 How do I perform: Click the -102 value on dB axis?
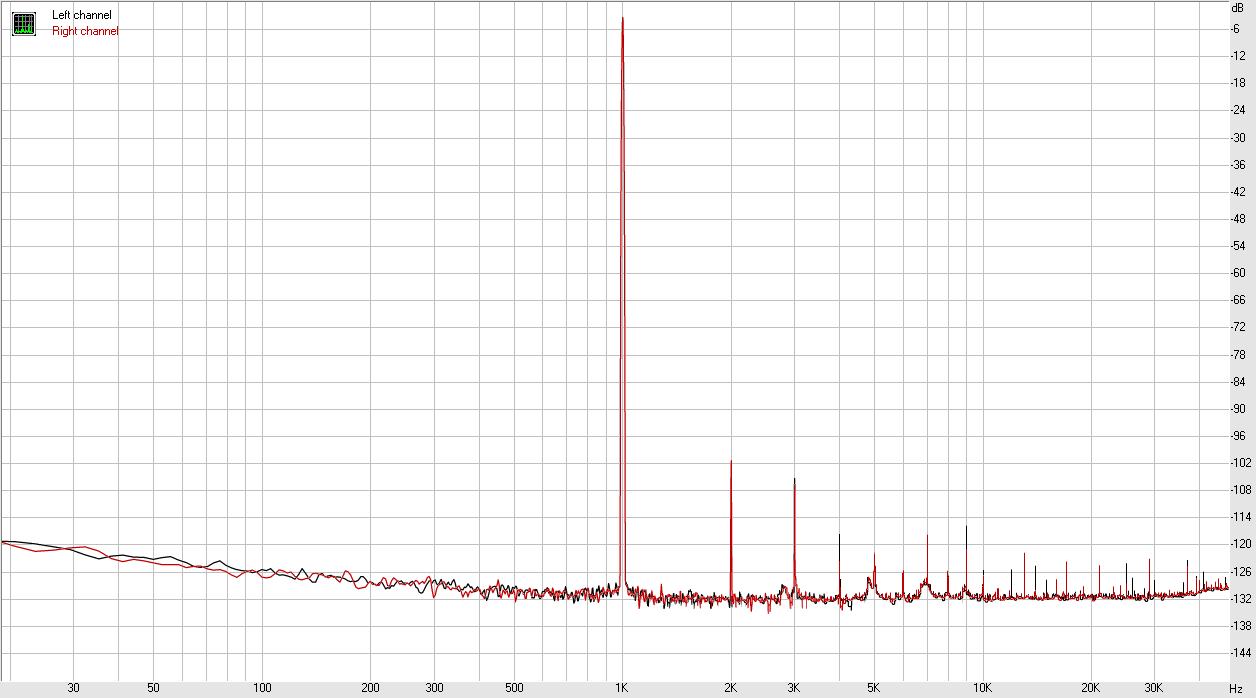click(1241, 463)
